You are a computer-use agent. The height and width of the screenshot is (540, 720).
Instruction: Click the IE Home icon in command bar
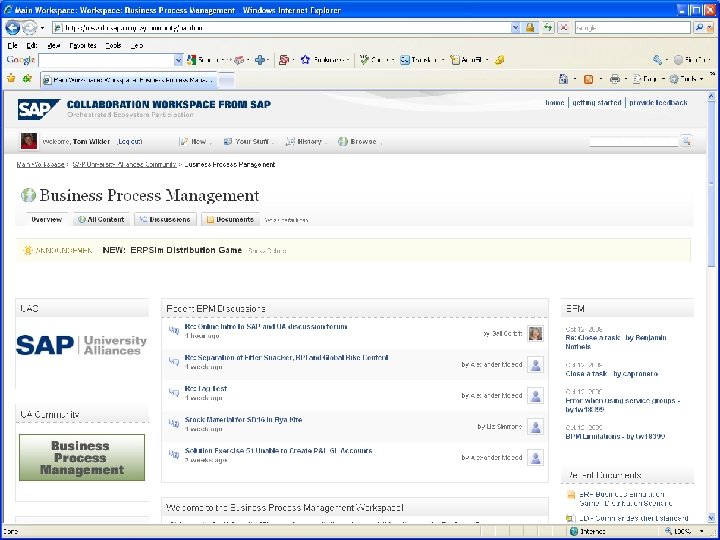pyautogui.click(x=563, y=79)
